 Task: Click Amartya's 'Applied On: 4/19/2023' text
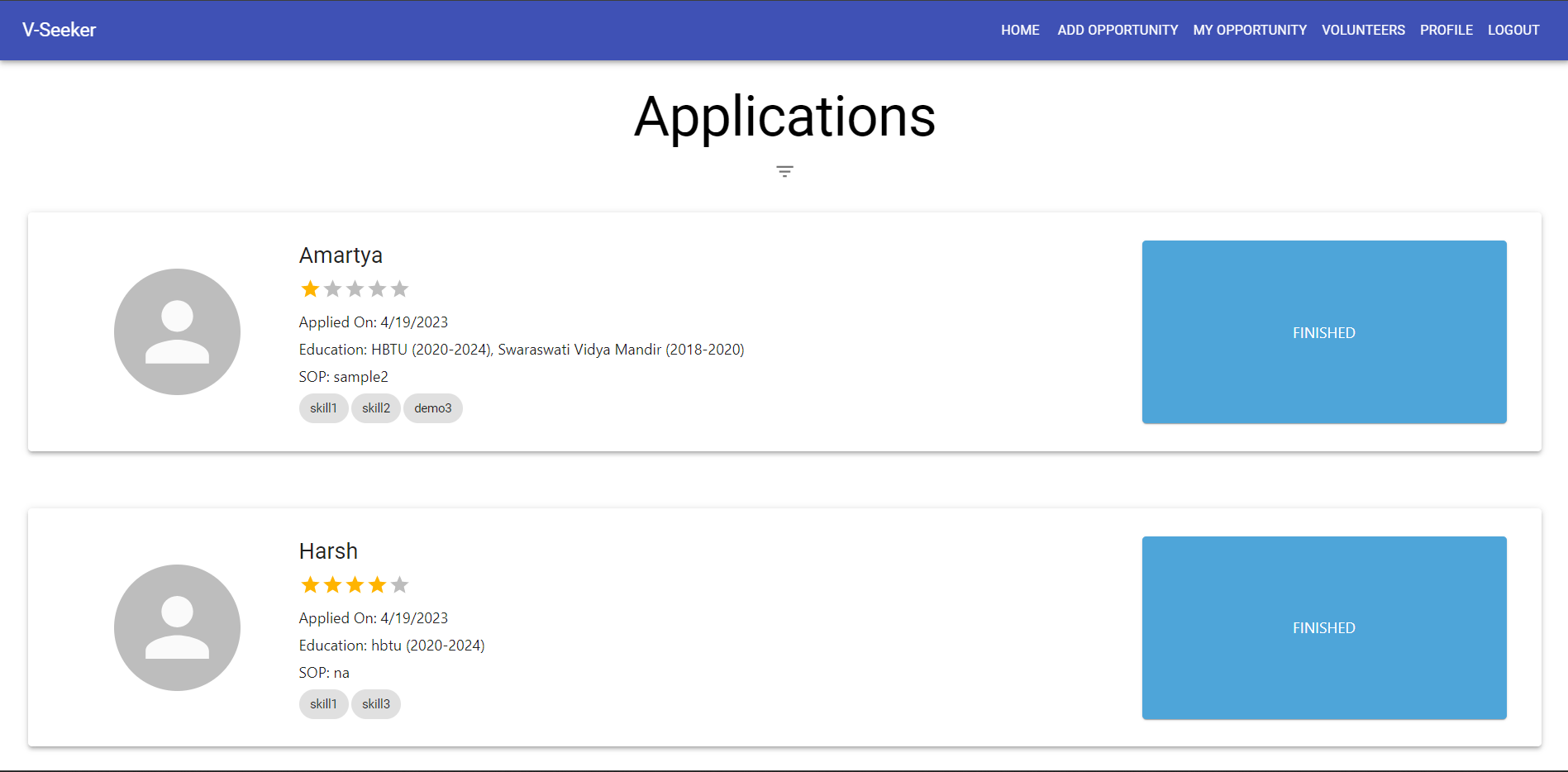374,322
